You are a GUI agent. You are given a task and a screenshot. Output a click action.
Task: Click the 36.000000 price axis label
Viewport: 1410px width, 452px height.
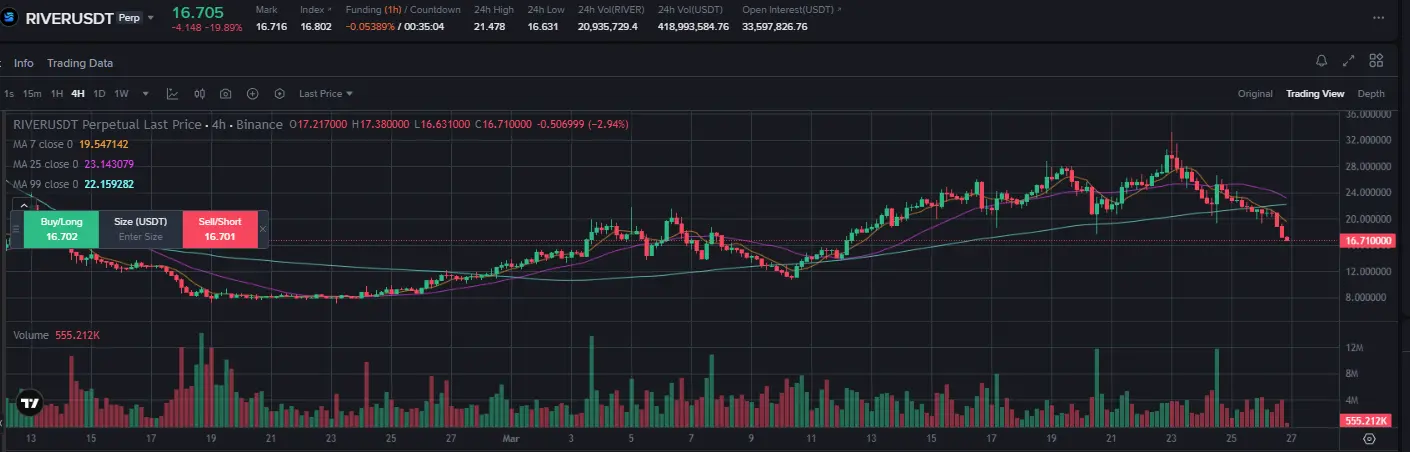[1368, 114]
